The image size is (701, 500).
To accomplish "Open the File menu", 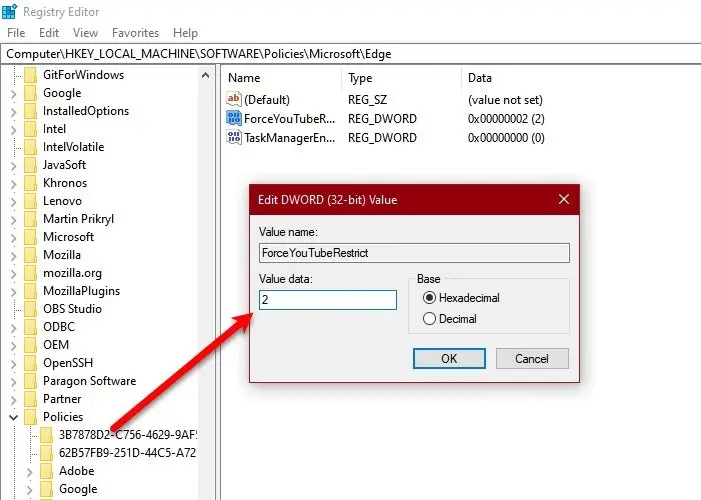I will pos(16,33).
